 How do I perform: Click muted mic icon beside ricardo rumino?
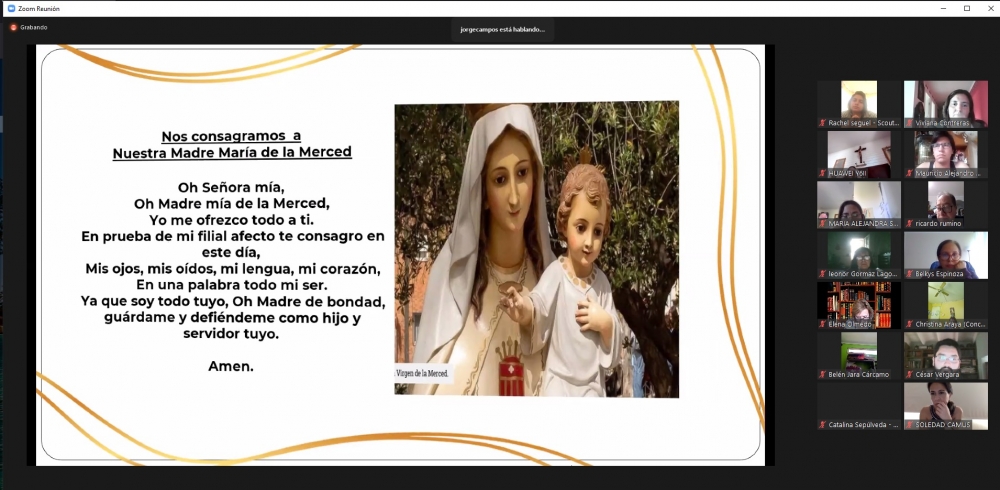[x=910, y=224]
